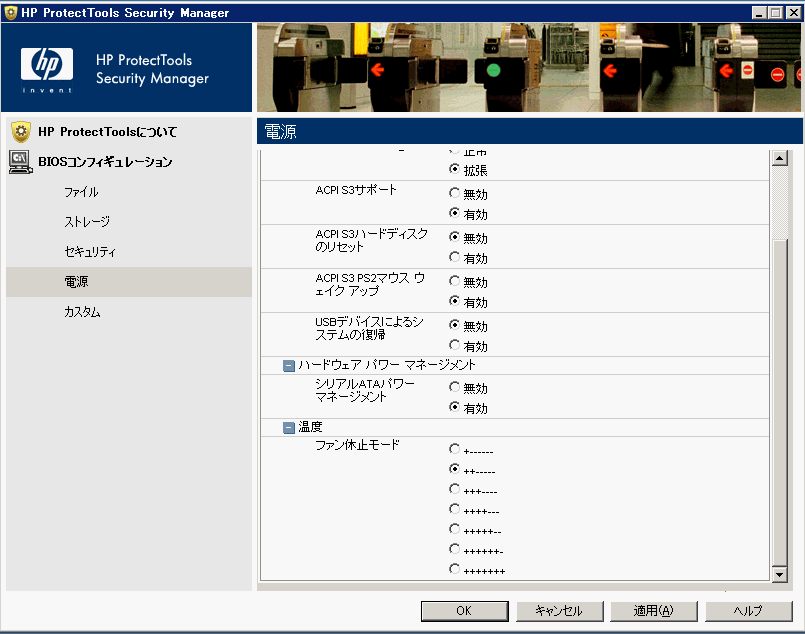Collapse the 温度 group
Image resolution: width=805 pixels, height=634 pixels.
click(289, 428)
